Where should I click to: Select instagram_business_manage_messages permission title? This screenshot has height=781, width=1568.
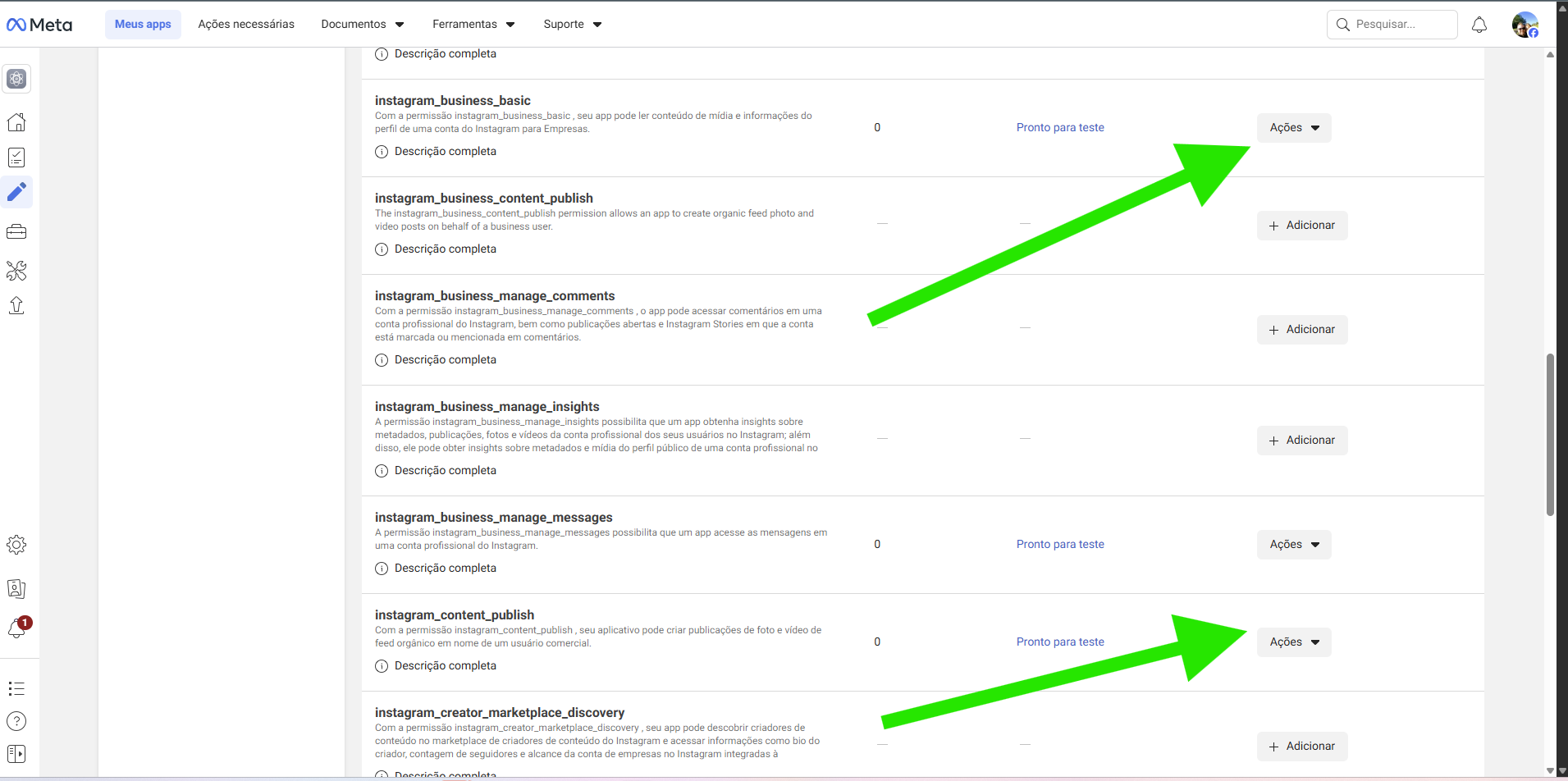point(494,518)
